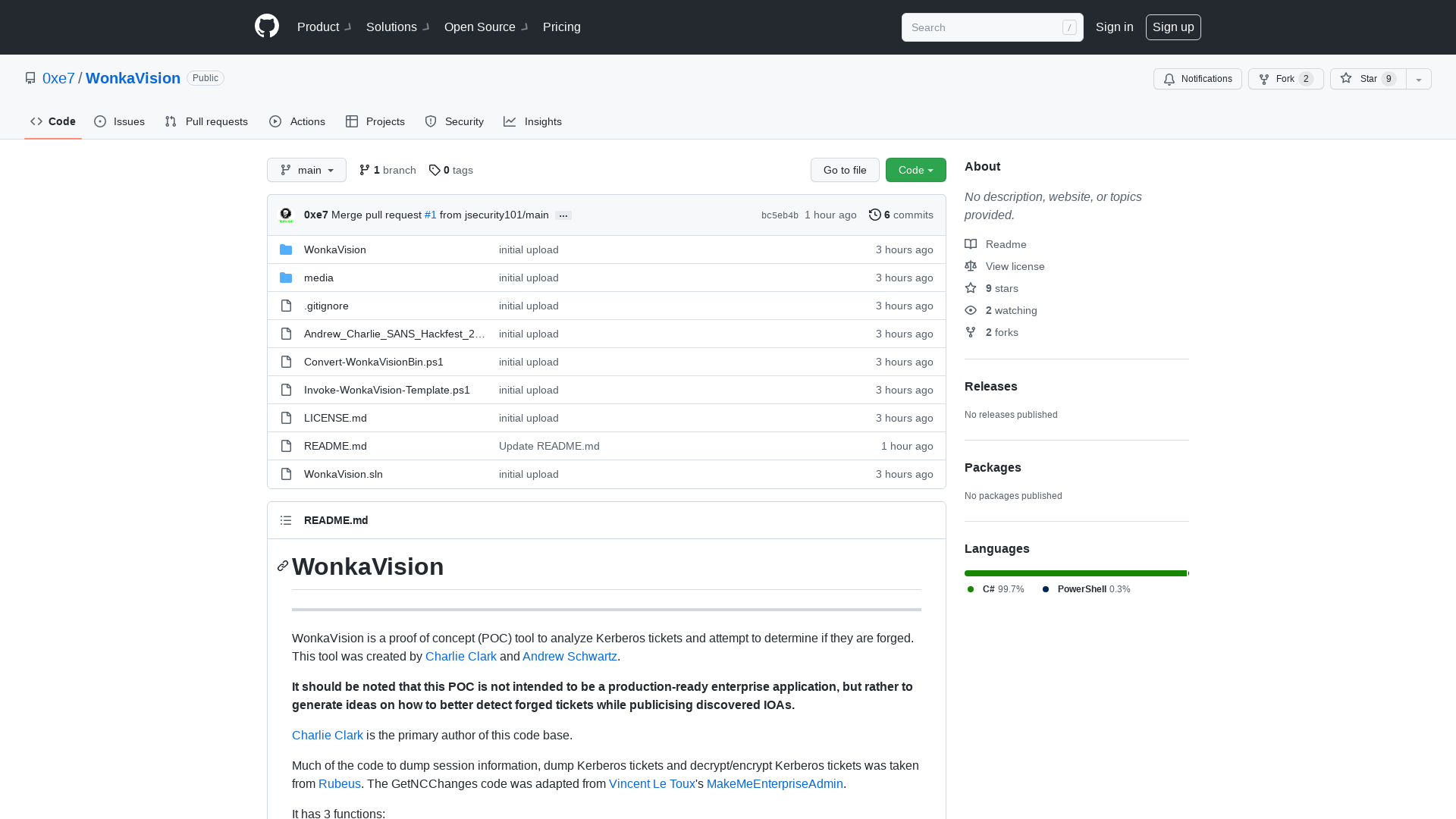The height and width of the screenshot is (819, 1456).
Task: Click the Sign up button
Action: pos(1173,27)
